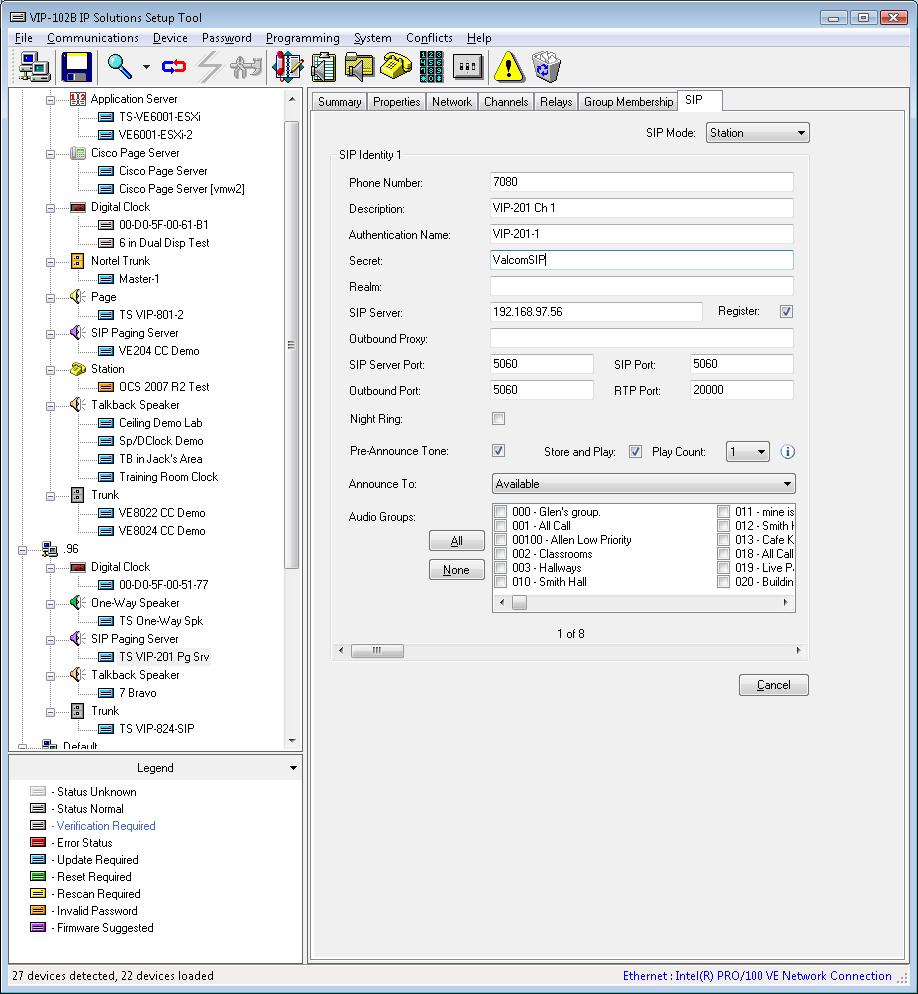This screenshot has height=994, width=918.
Task: Click the yellow telephone toolbar icon
Action: (396, 67)
